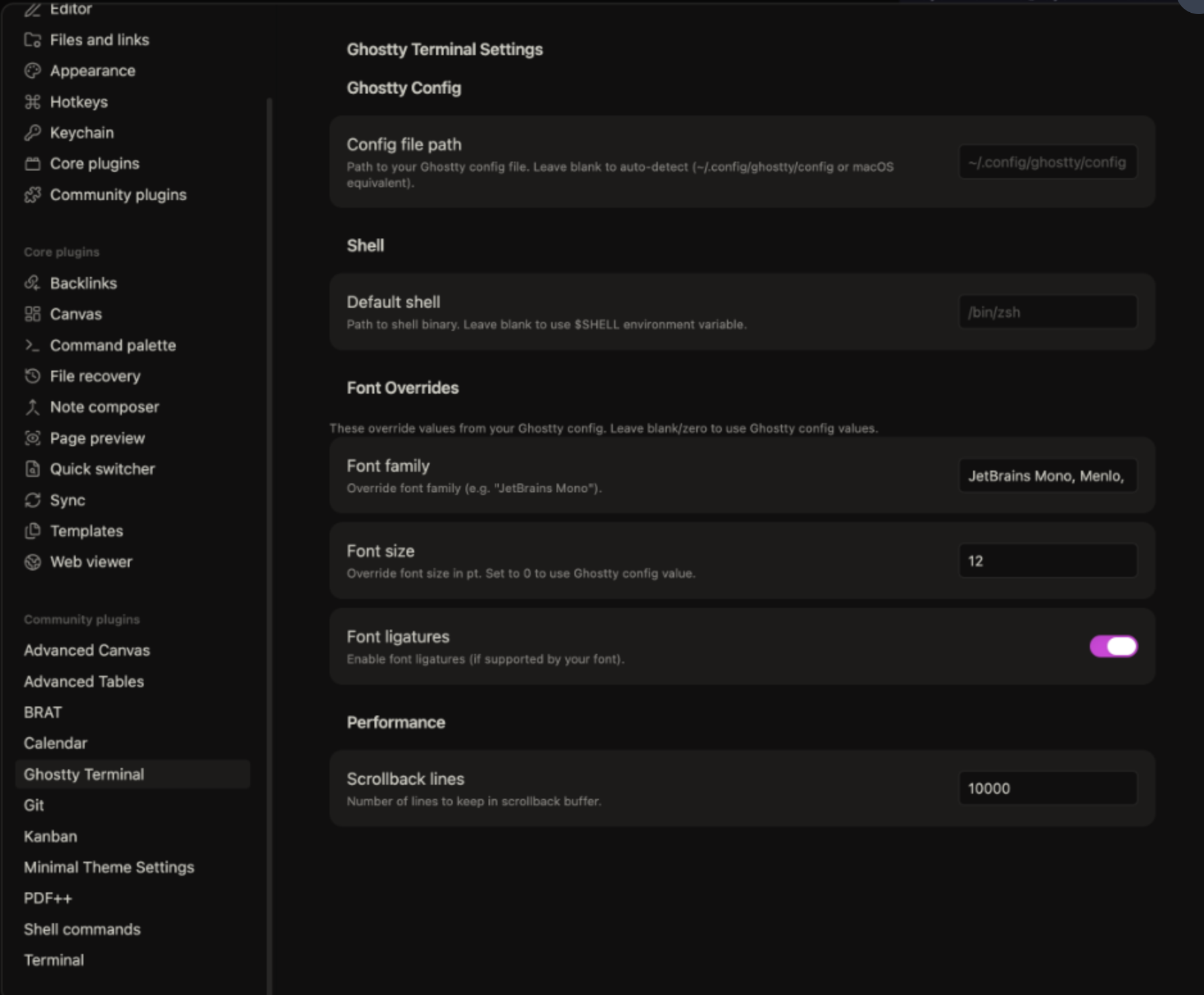Select the Ghostty Terminal settings tab
The height and width of the screenshot is (995, 1204).
point(133,774)
